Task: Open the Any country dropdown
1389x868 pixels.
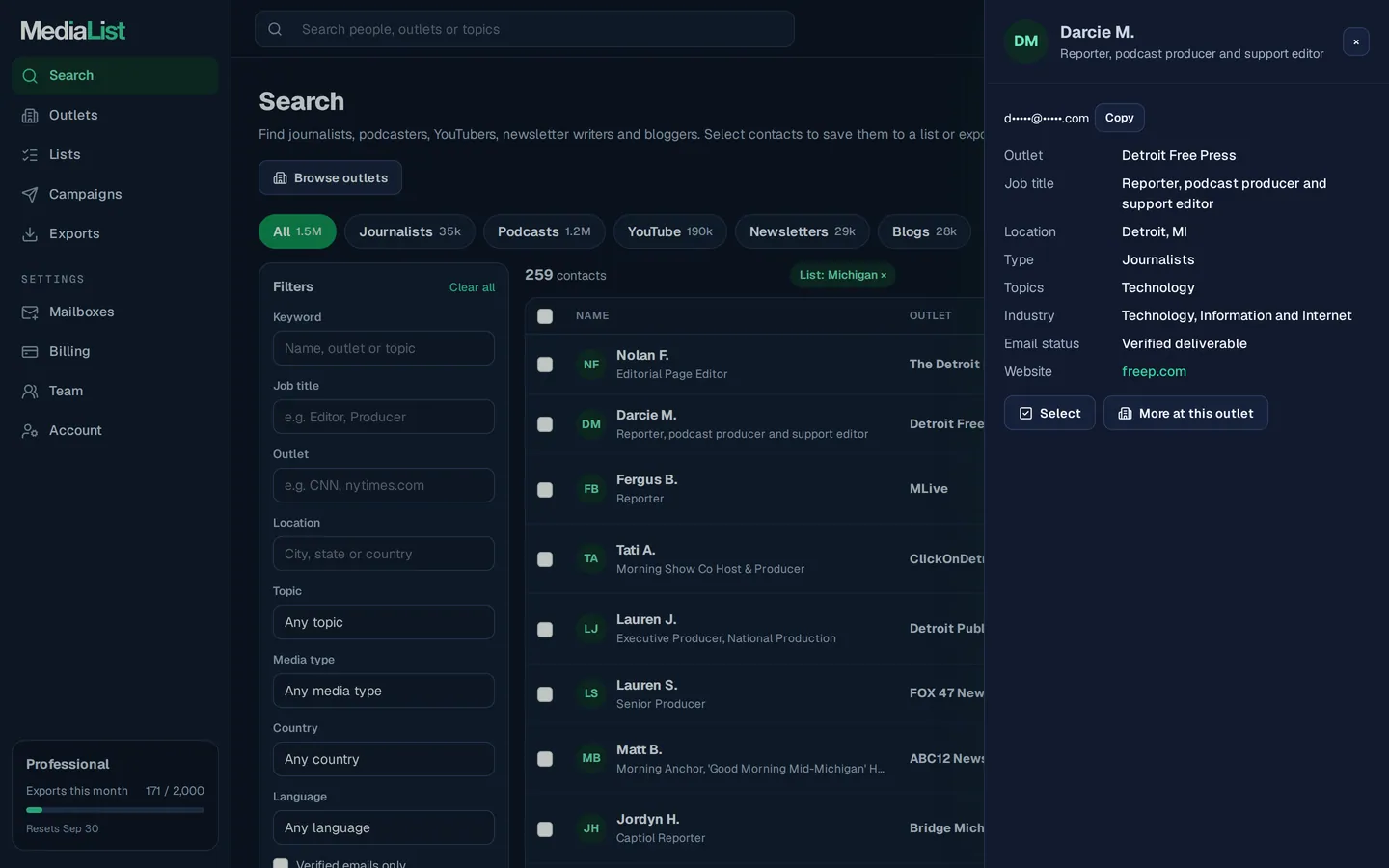Action: (x=384, y=759)
